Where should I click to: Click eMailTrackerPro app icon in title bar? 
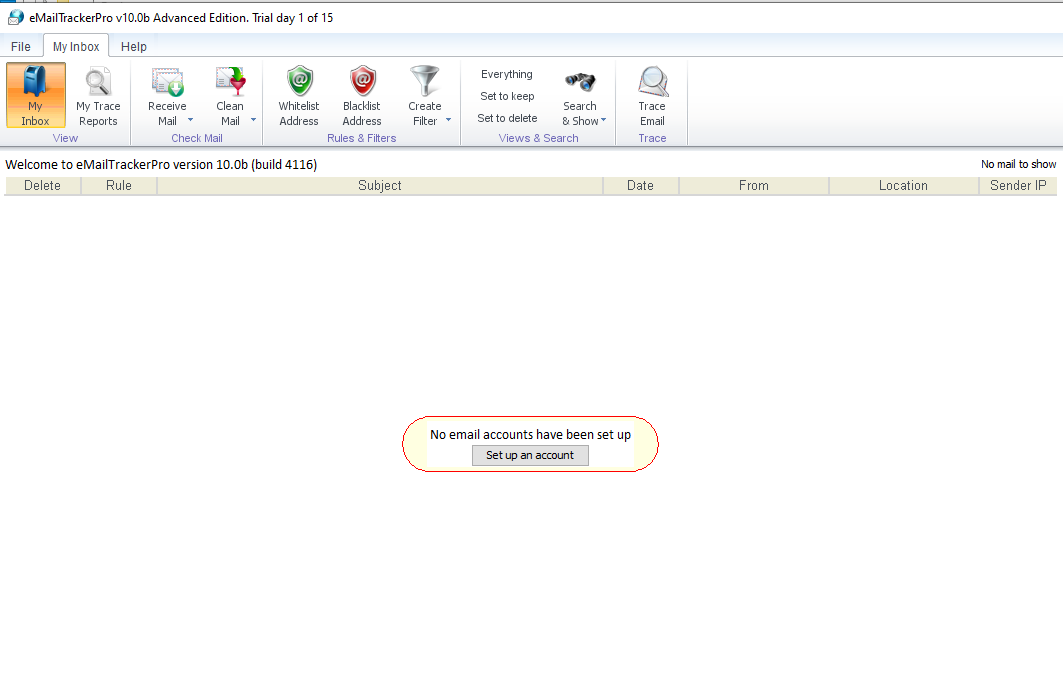pyautogui.click(x=15, y=18)
